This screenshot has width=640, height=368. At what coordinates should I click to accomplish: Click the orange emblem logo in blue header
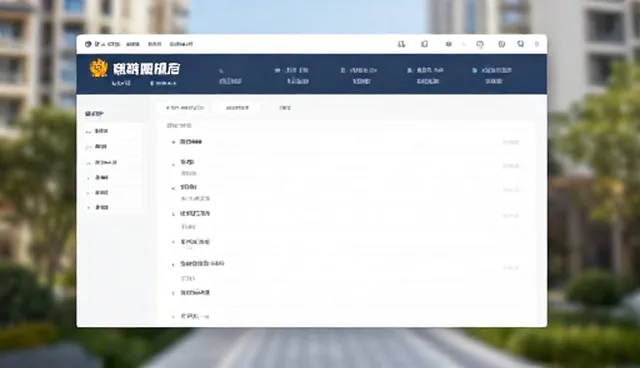coord(98,69)
